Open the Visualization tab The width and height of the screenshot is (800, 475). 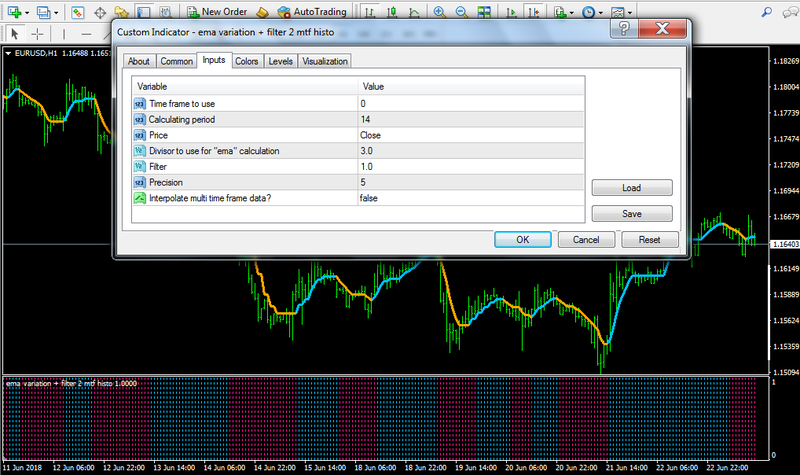point(324,62)
